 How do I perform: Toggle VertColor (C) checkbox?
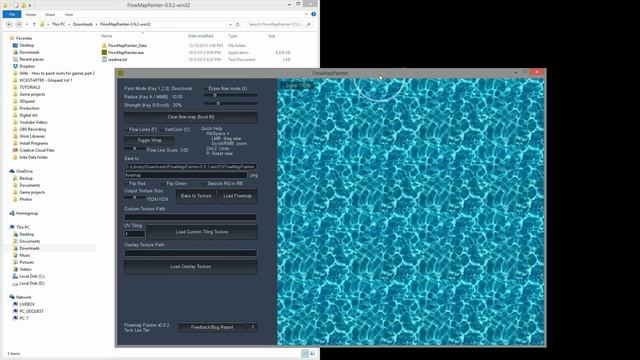click(x=162, y=129)
